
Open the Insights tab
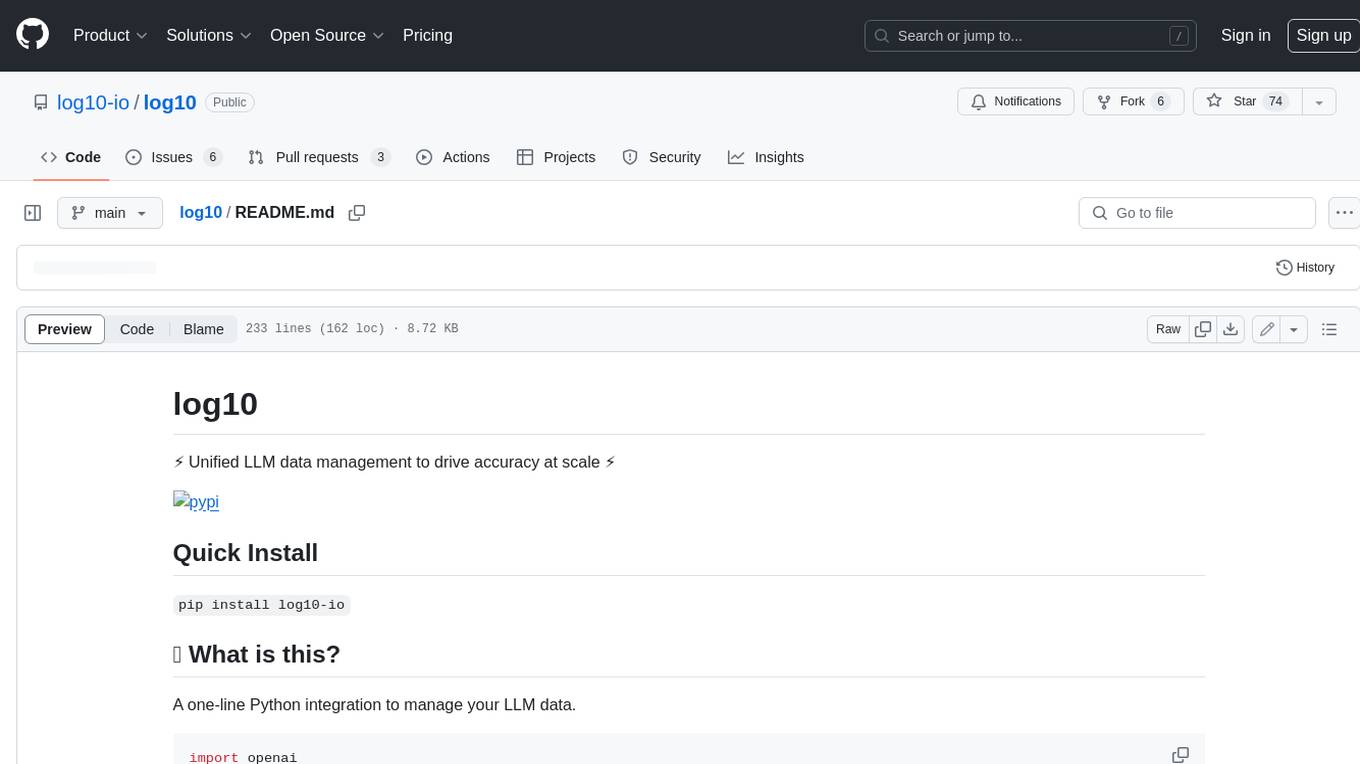[766, 157]
